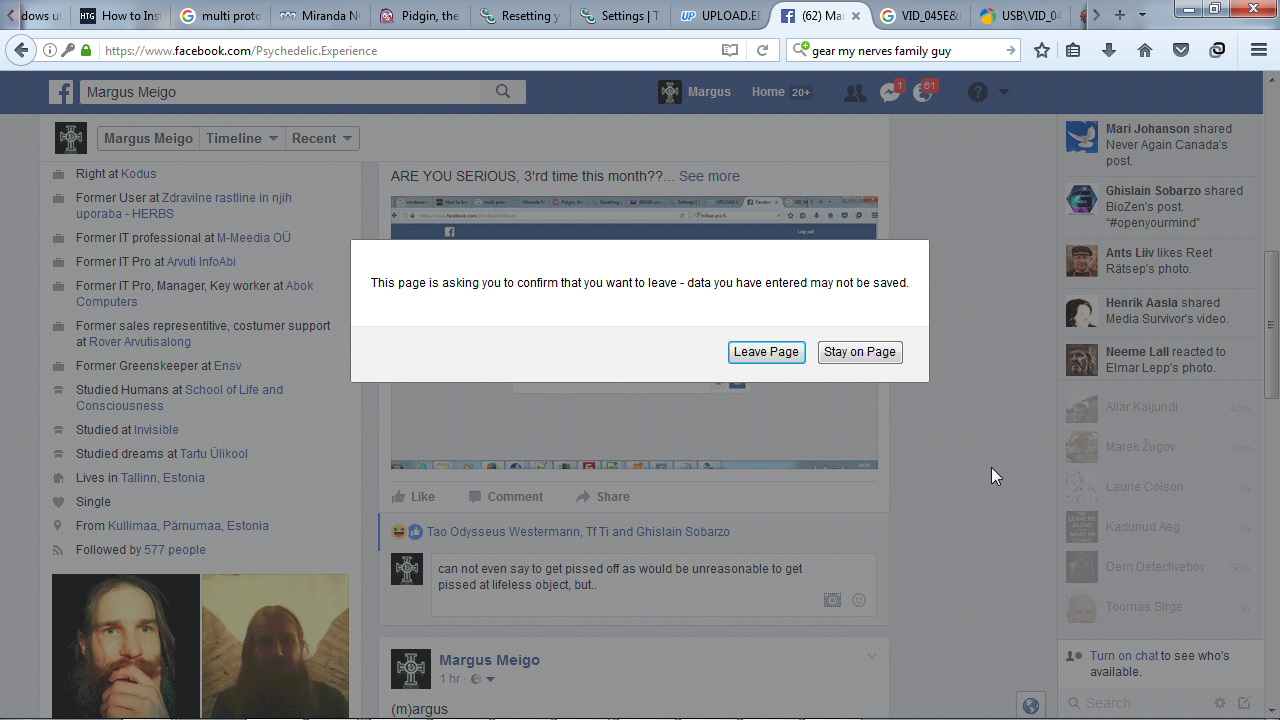
Task: Open Firefox hamburger menu
Action: (1259, 50)
